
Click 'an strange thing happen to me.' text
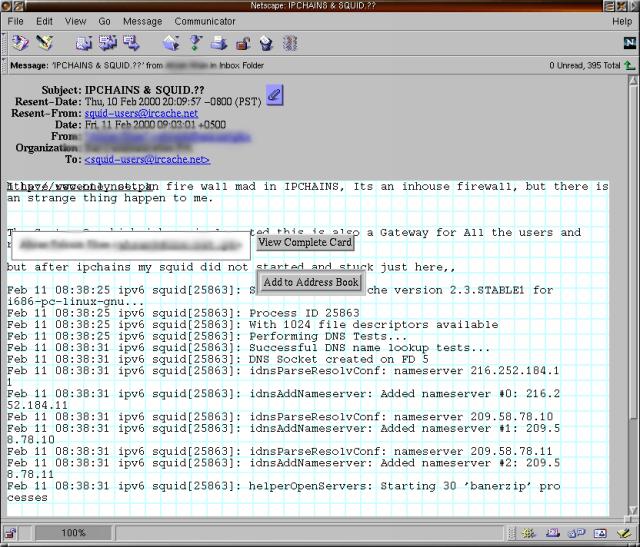click(x=110, y=198)
